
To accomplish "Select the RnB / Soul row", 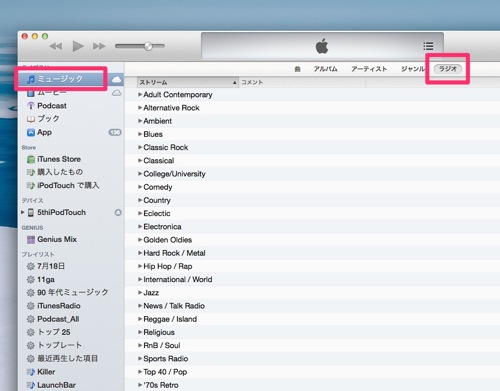I will point(312,345).
